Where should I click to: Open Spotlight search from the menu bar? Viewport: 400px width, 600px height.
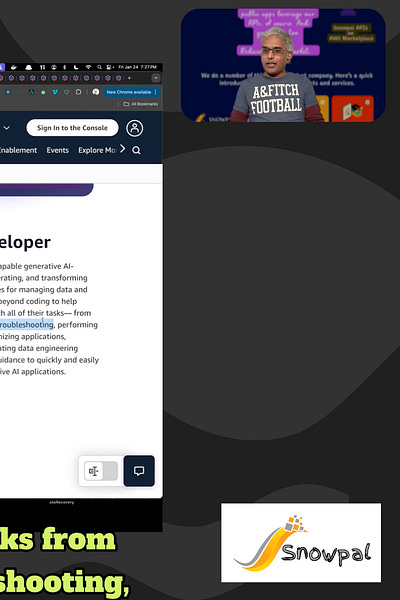100,67
